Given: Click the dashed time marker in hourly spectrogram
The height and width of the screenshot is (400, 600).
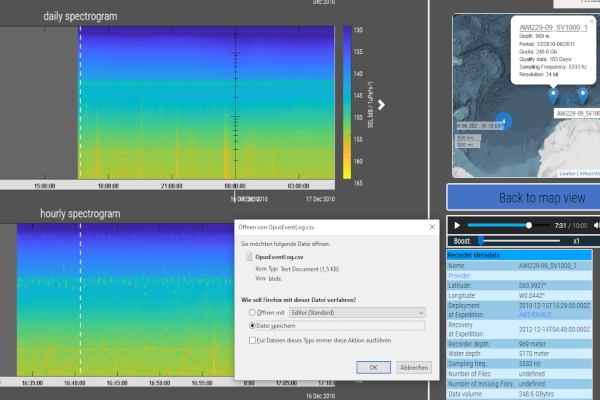Looking at the screenshot, I should [80, 299].
